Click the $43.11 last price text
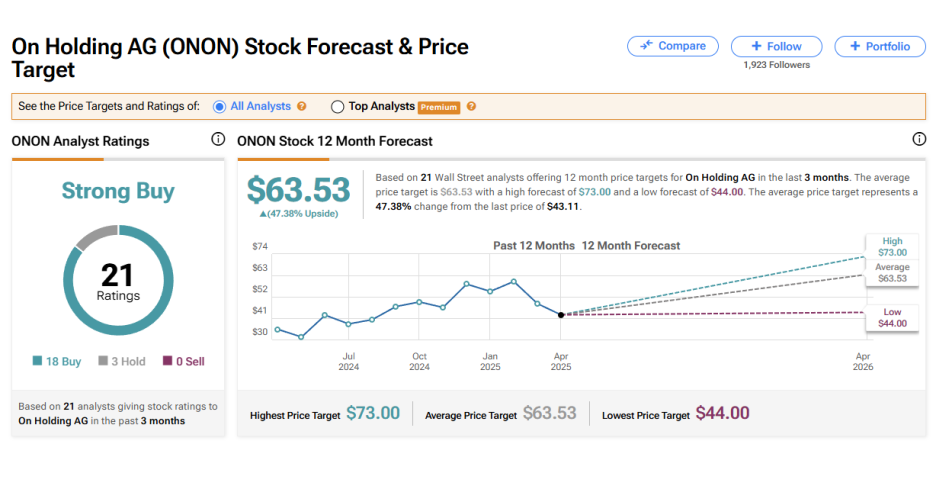 (563, 207)
